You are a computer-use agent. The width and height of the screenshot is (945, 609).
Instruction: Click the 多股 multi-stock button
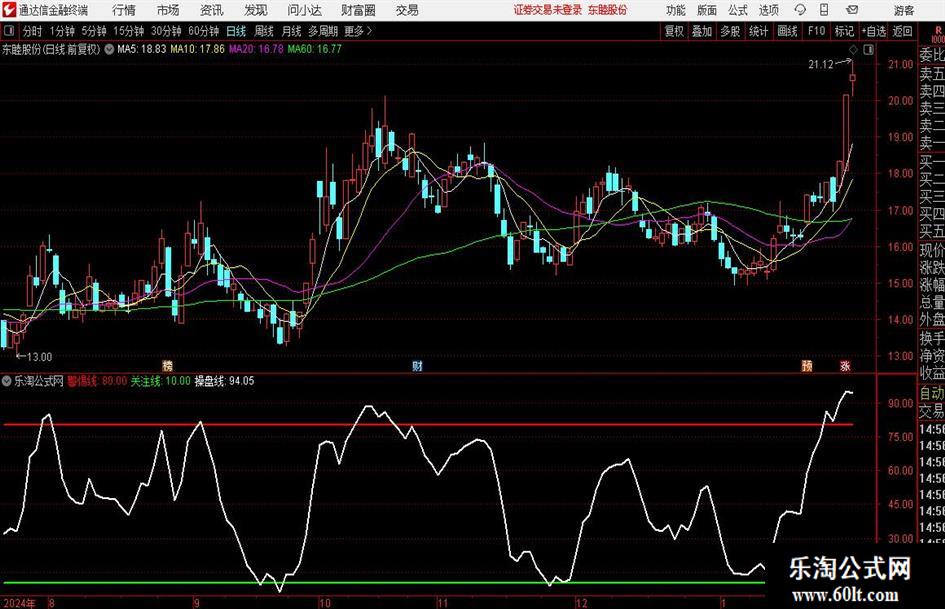point(730,31)
